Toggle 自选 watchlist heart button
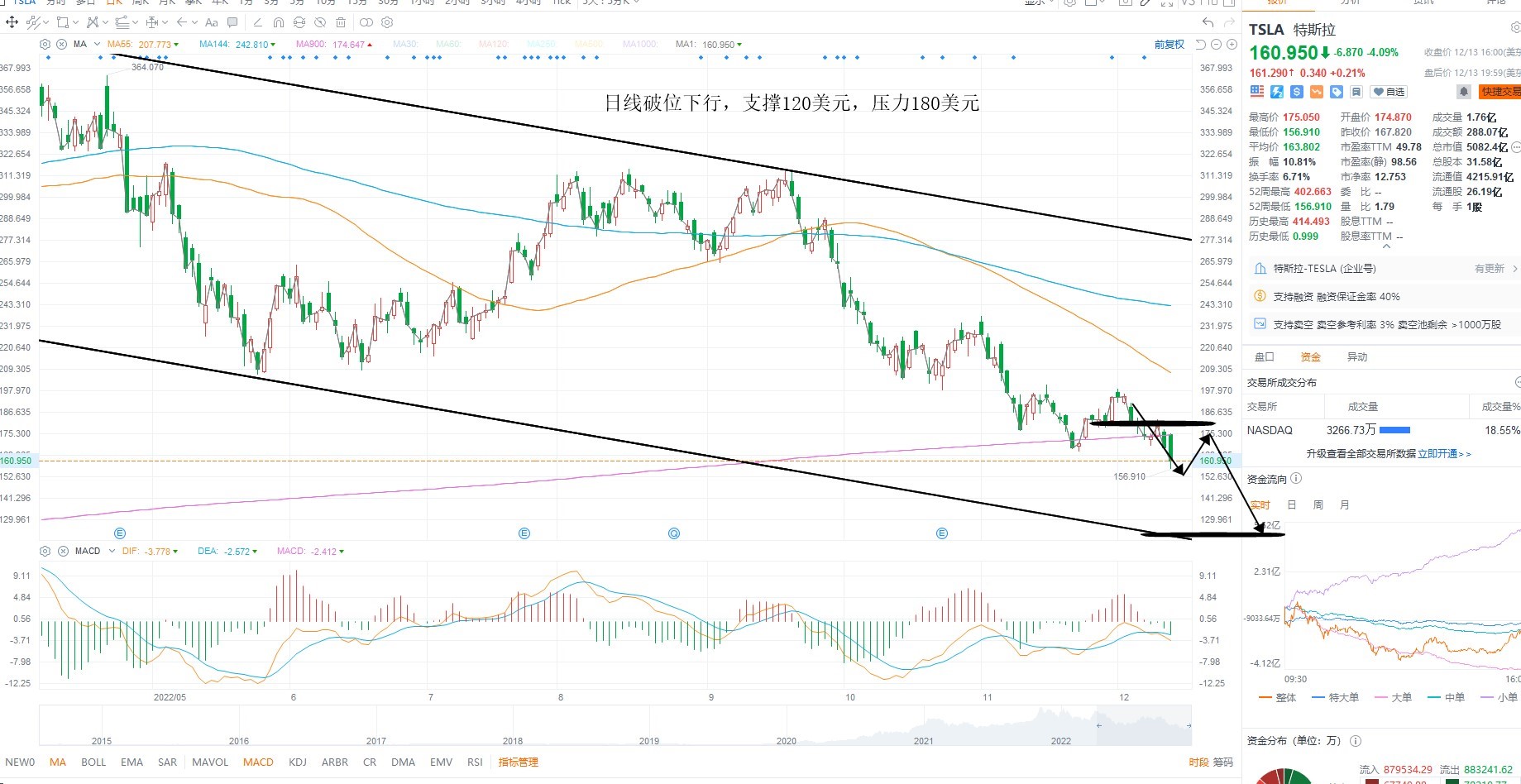This screenshot has height=784, width=1521. (1389, 92)
